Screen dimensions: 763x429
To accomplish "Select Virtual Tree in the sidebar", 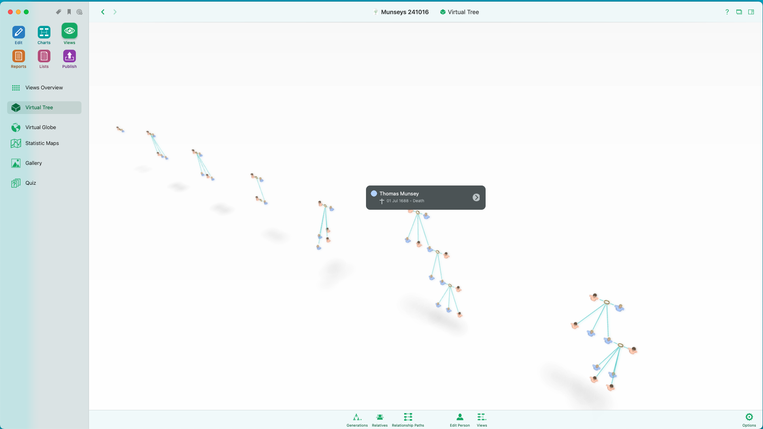I will point(44,107).
